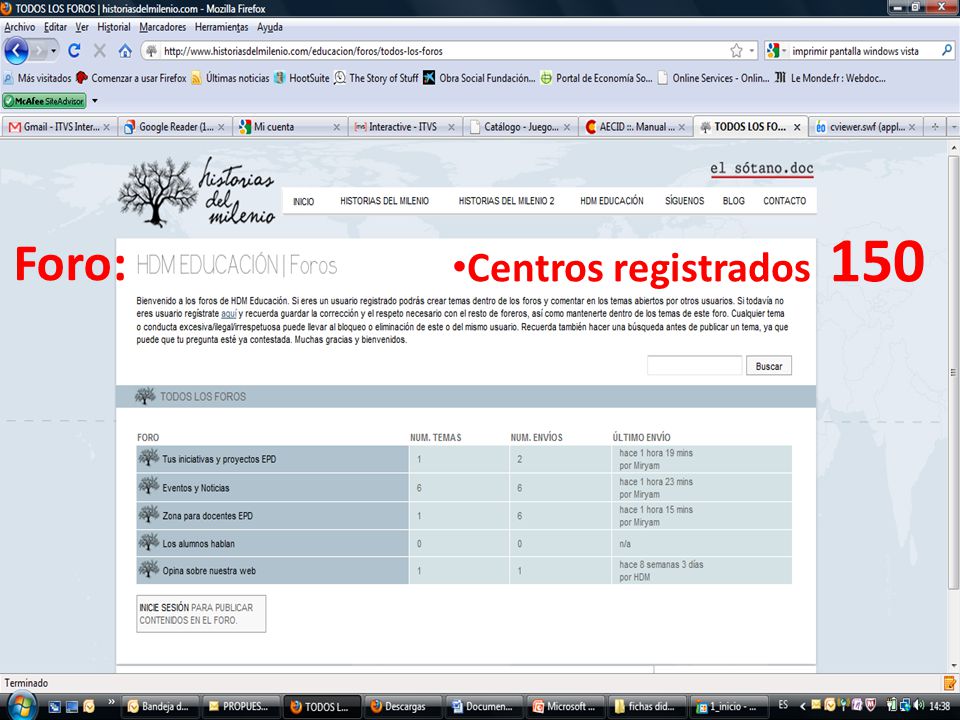Viewport: 960px width, 720px height.
Task: Open HootSuite bookmark
Action: [302, 78]
